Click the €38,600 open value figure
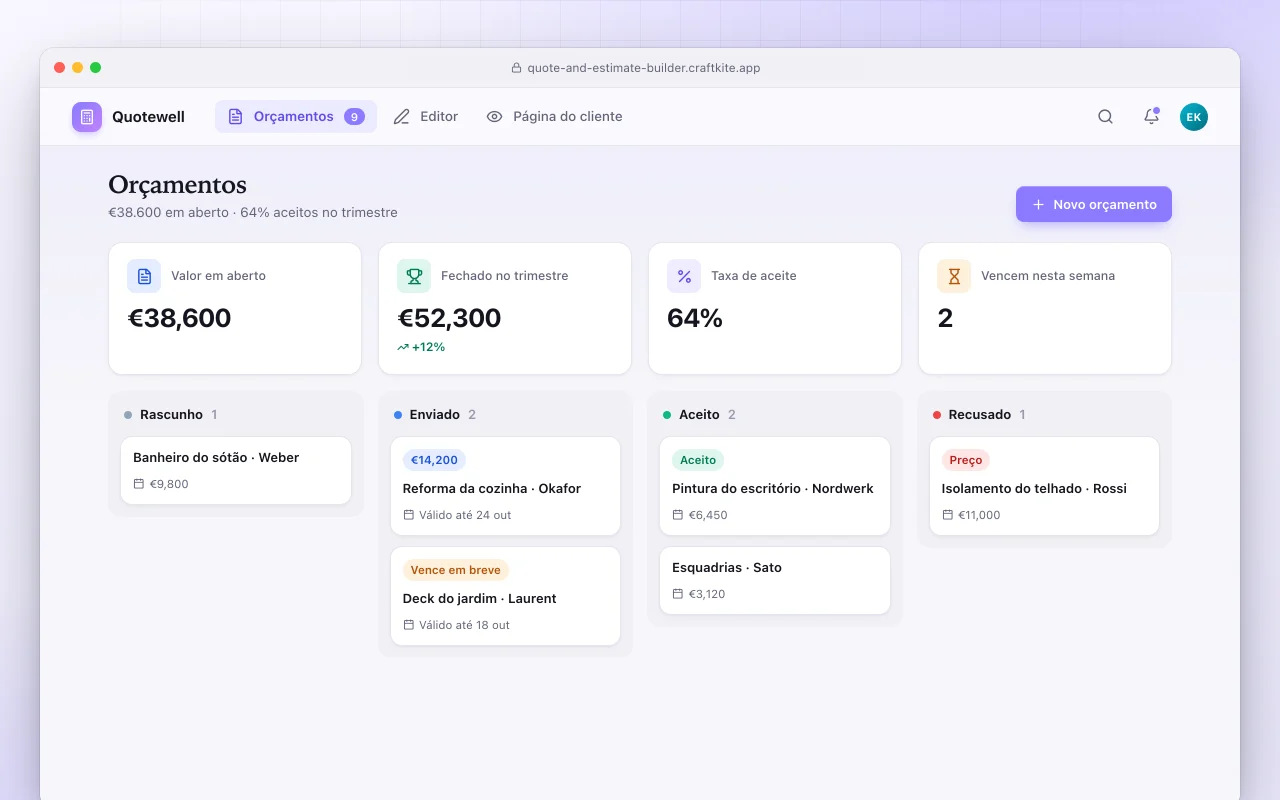 [x=179, y=318]
